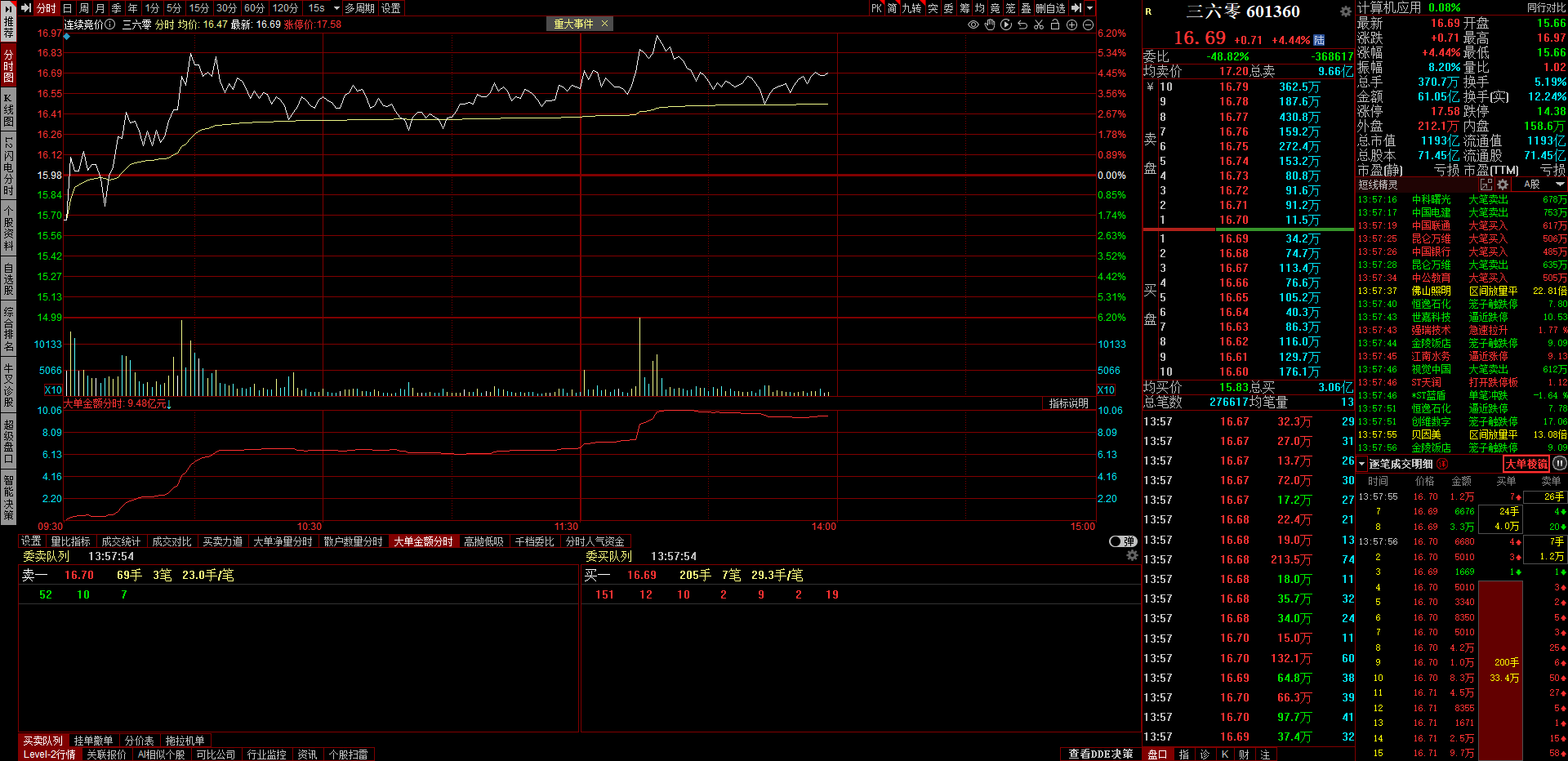1568x761 pixels.
Task: Open the A股 market dropdown
Action: pyautogui.click(x=1543, y=185)
